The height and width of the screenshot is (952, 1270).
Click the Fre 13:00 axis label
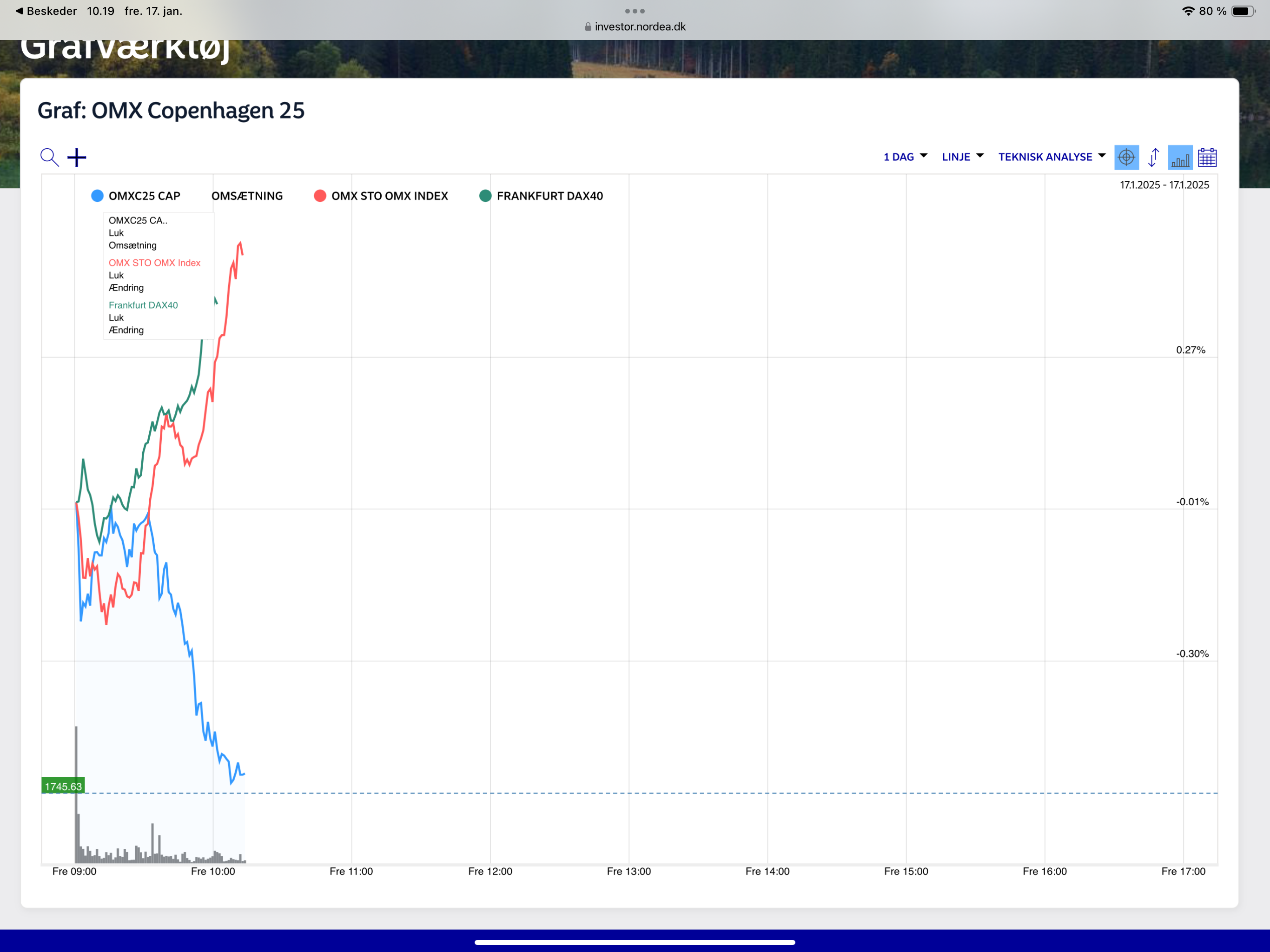click(x=628, y=871)
